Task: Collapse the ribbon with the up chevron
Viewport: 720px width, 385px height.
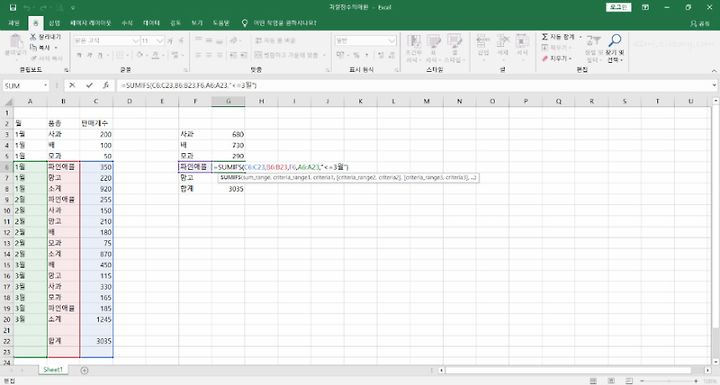Action: point(714,71)
